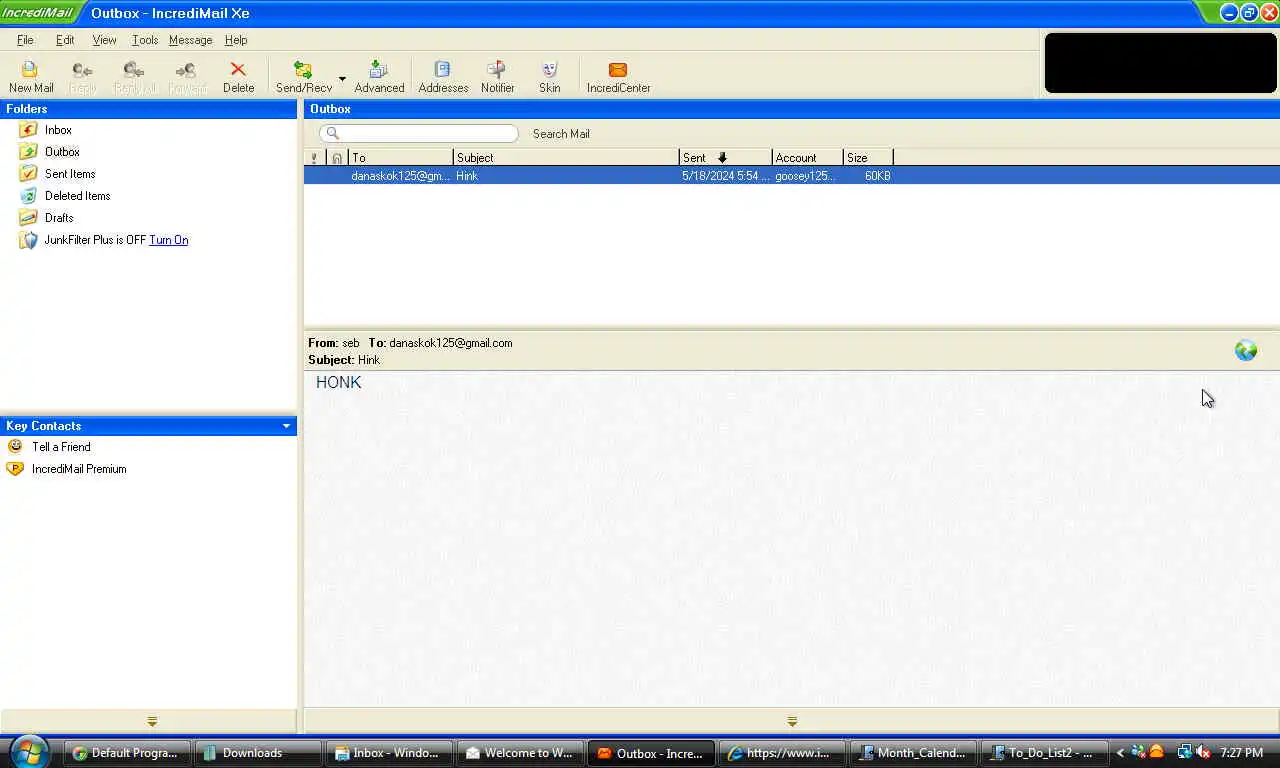Click the New Mail toolbar icon

click(31, 77)
